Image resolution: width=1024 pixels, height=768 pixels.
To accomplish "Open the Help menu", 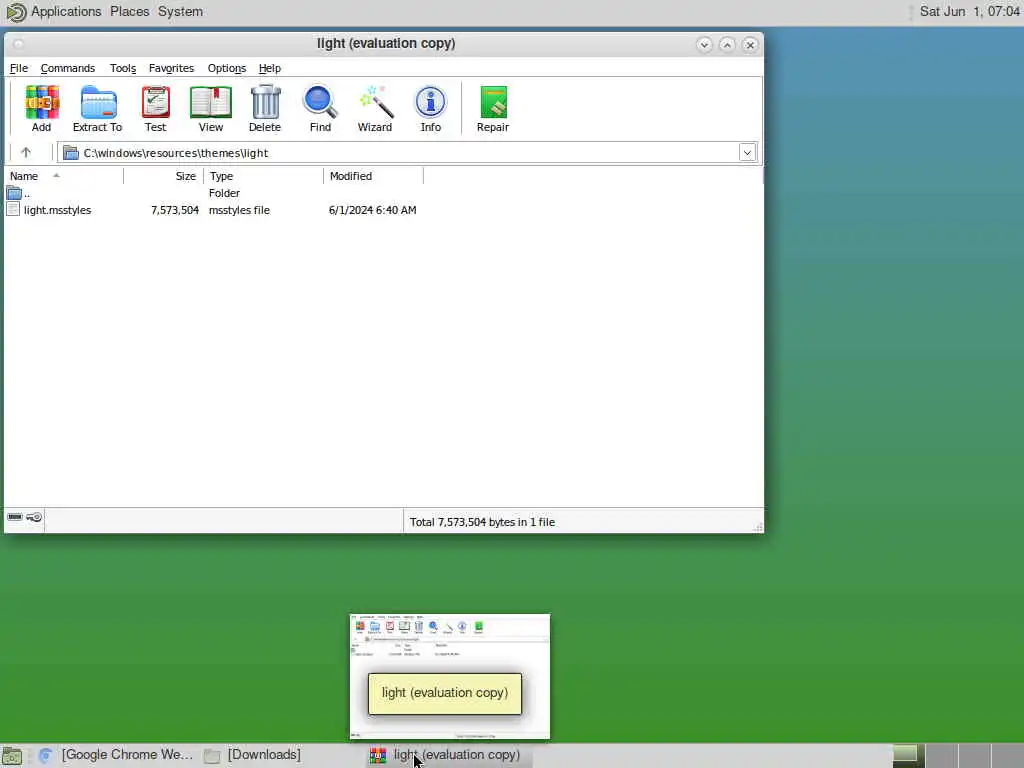I will (x=270, y=68).
